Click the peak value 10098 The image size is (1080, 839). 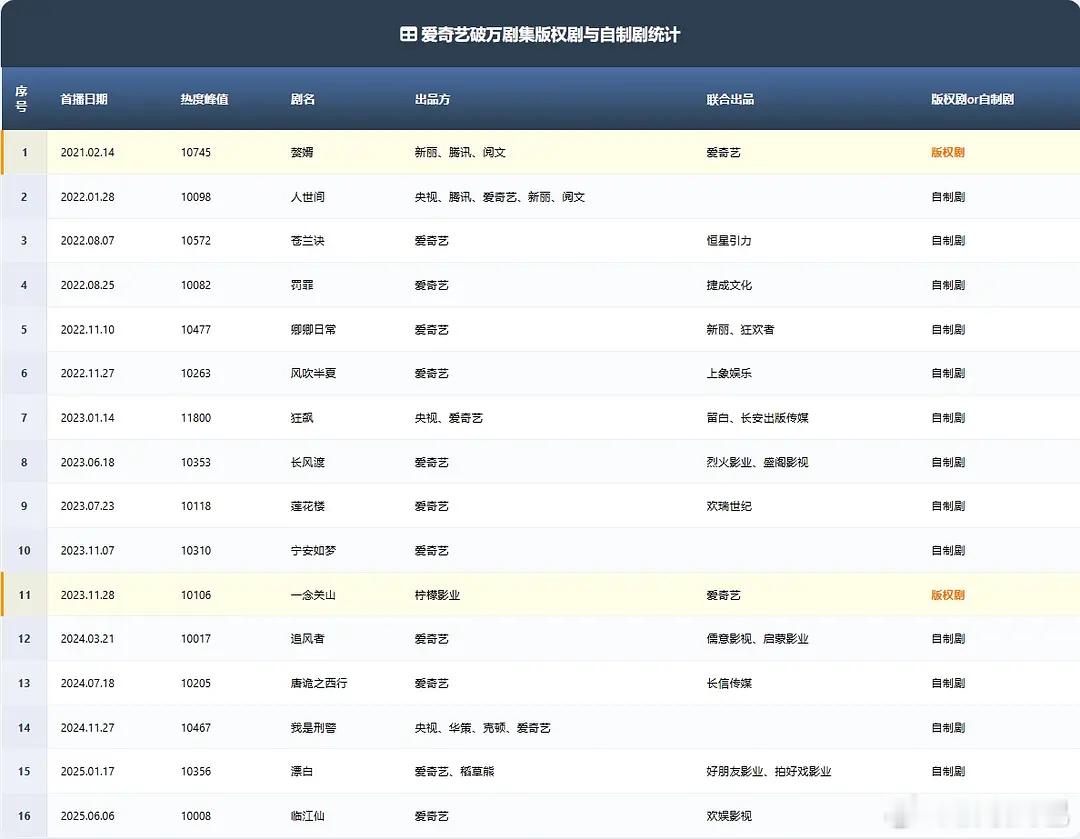click(x=196, y=197)
